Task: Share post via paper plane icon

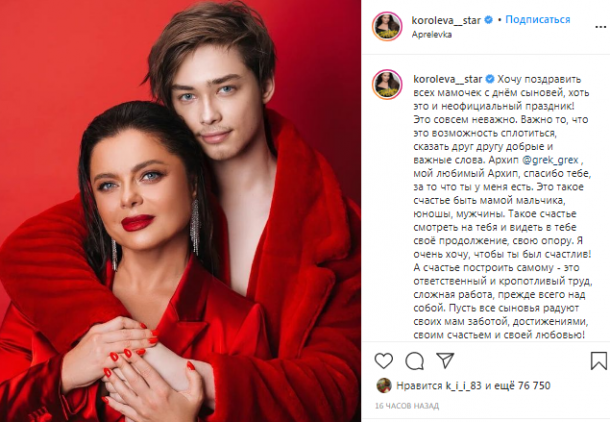Action: (x=445, y=361)
